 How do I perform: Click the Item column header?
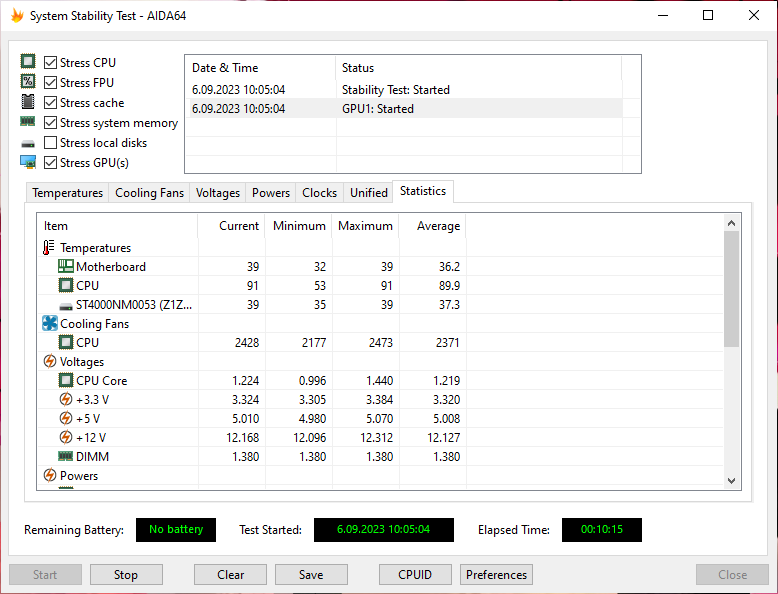click(x=118, y=226)
